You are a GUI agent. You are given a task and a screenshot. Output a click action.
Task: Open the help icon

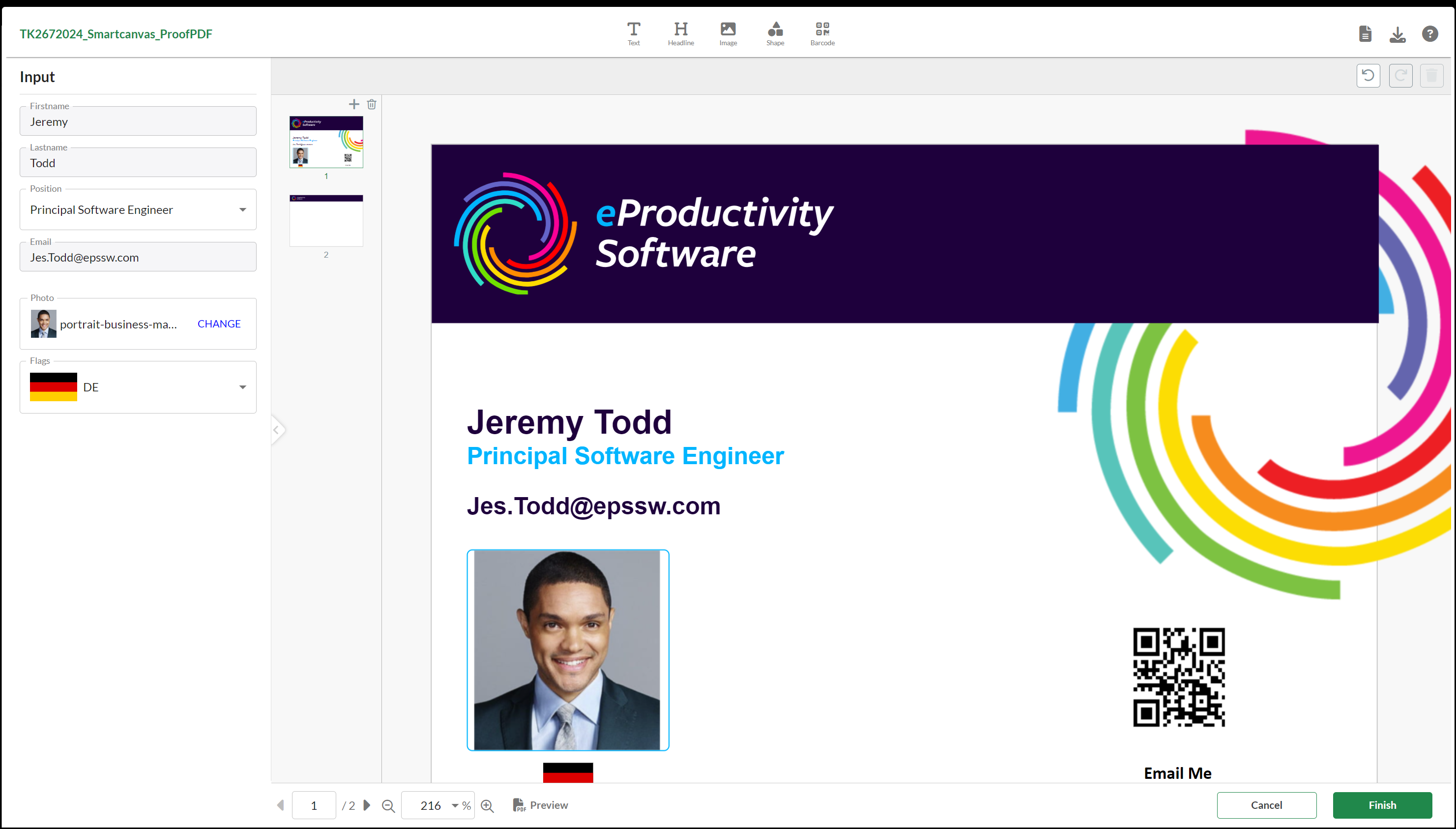(x=1430, y=34)
